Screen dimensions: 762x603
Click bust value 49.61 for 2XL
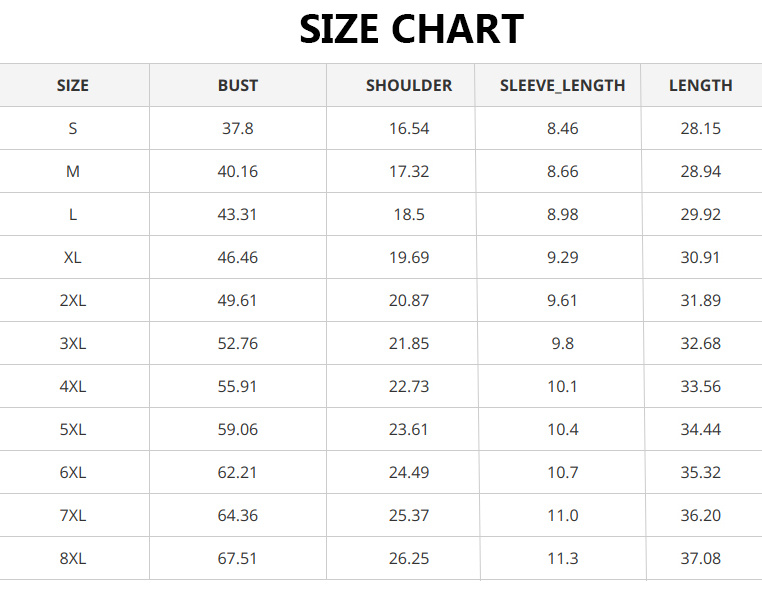[x=238, y=301]
